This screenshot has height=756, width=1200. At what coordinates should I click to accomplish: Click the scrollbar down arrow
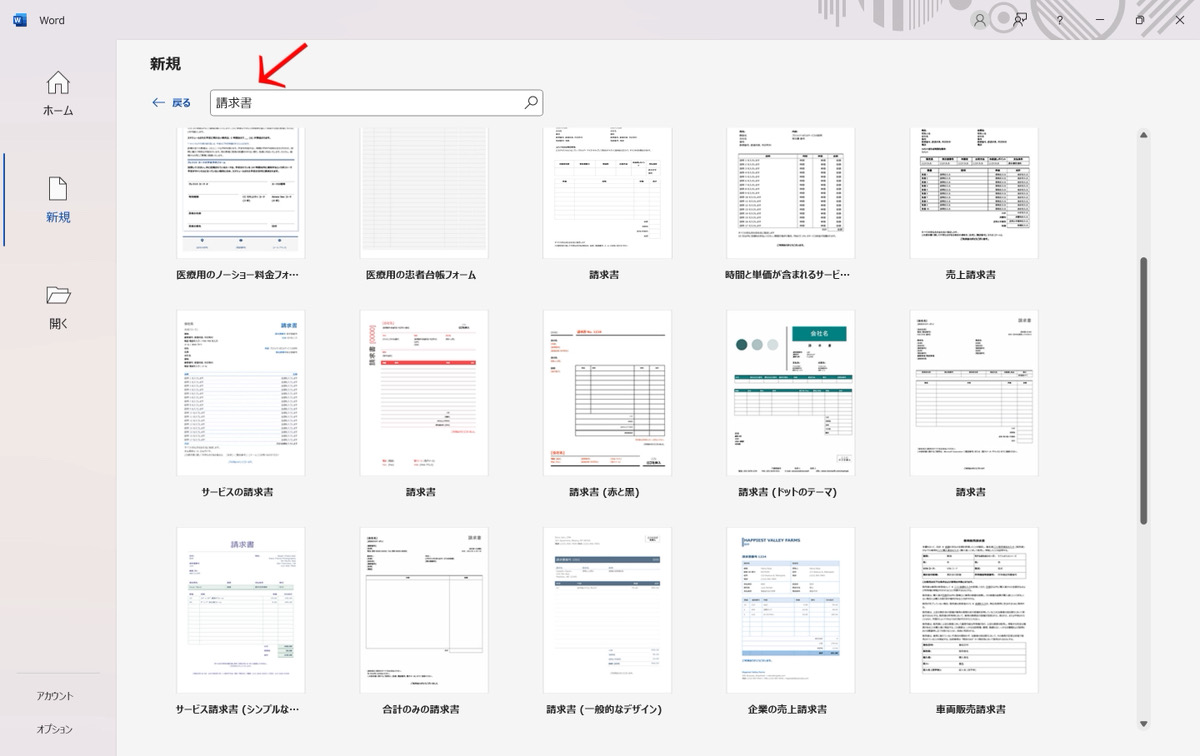click(1143, 724)
